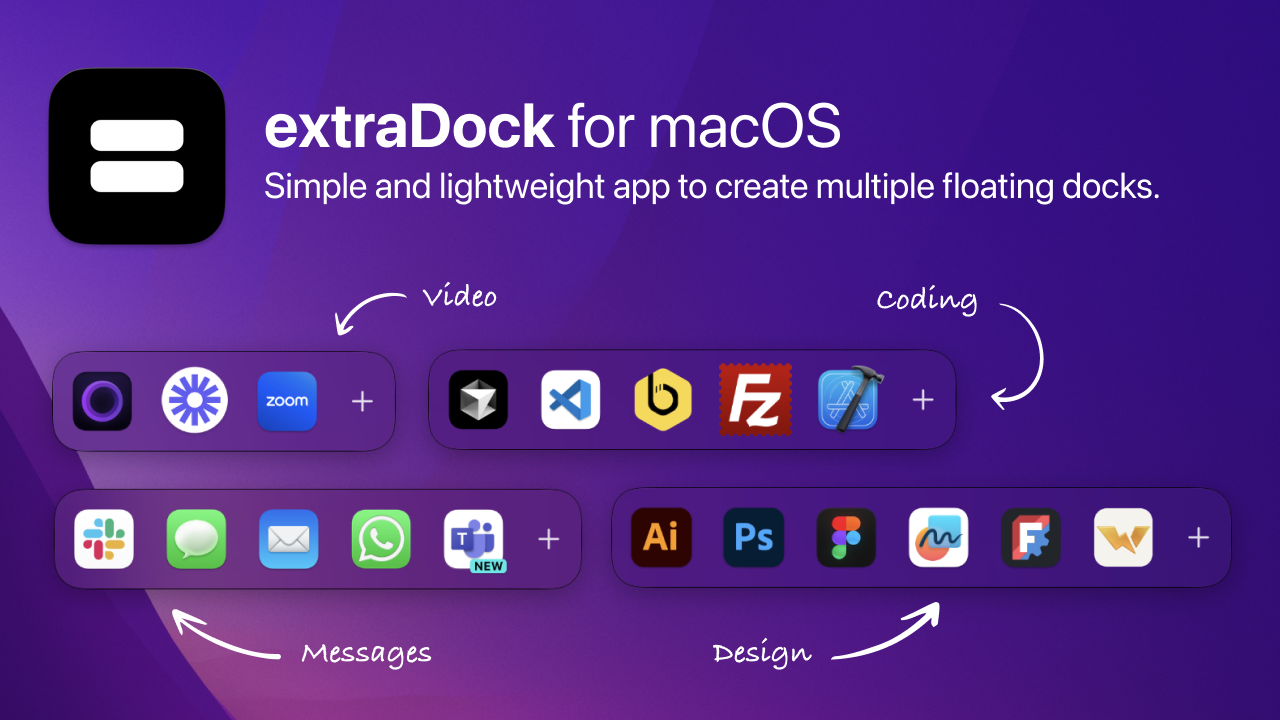Launch Adobe Illustrator

(661, 538)
